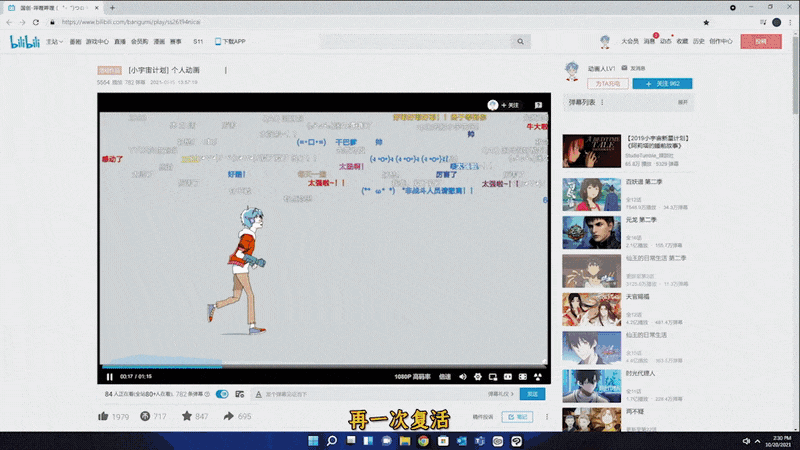Screen dimensions: 800x450
Task: Open 创作中心 creator center
Action: coord(720,42)
